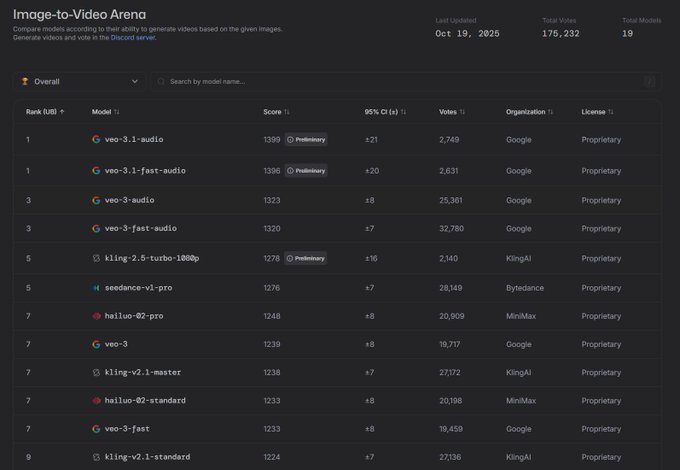Sort the table by Model column
Viewport: 680px width, 470px height.
tap(105, 112)
